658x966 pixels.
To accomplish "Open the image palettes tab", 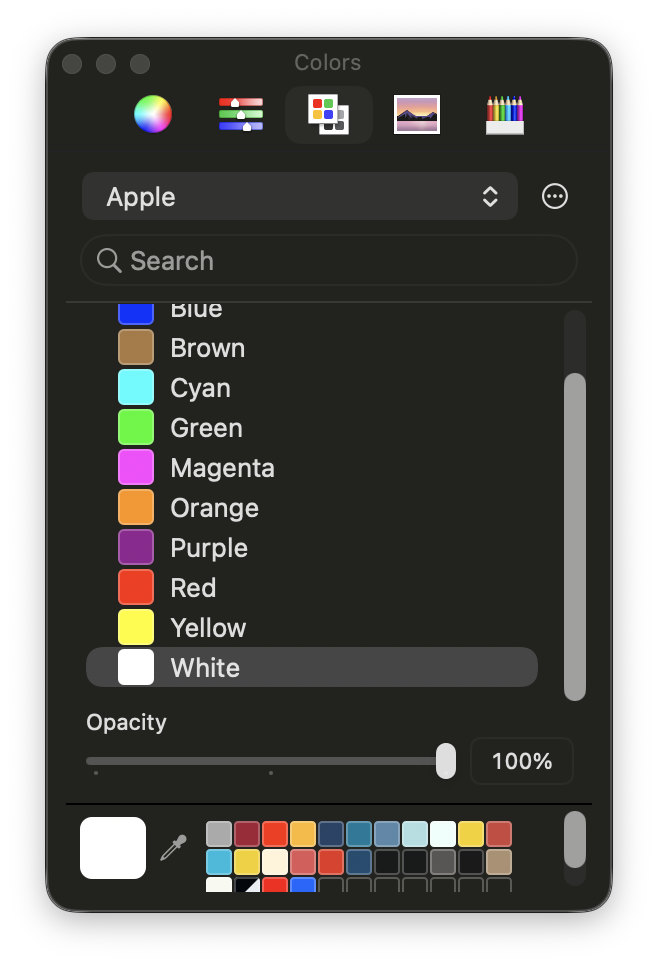I will coord(417,114).
